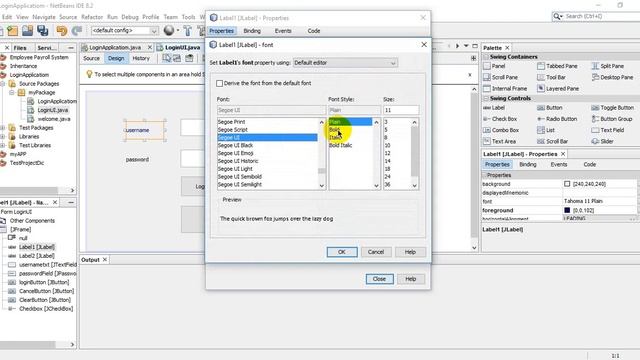Click the Undo toolbar icon

coord(62,31)
